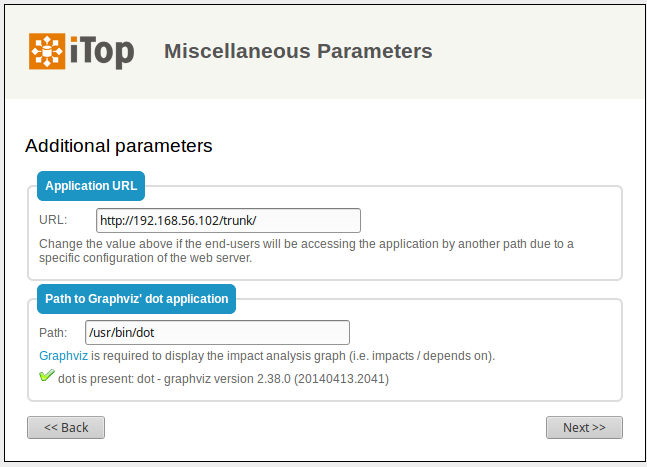Focus the Graphviz dot path input field
Image resolution: width=647 pixels, height=467 pixels.
(x=217, y=332)
